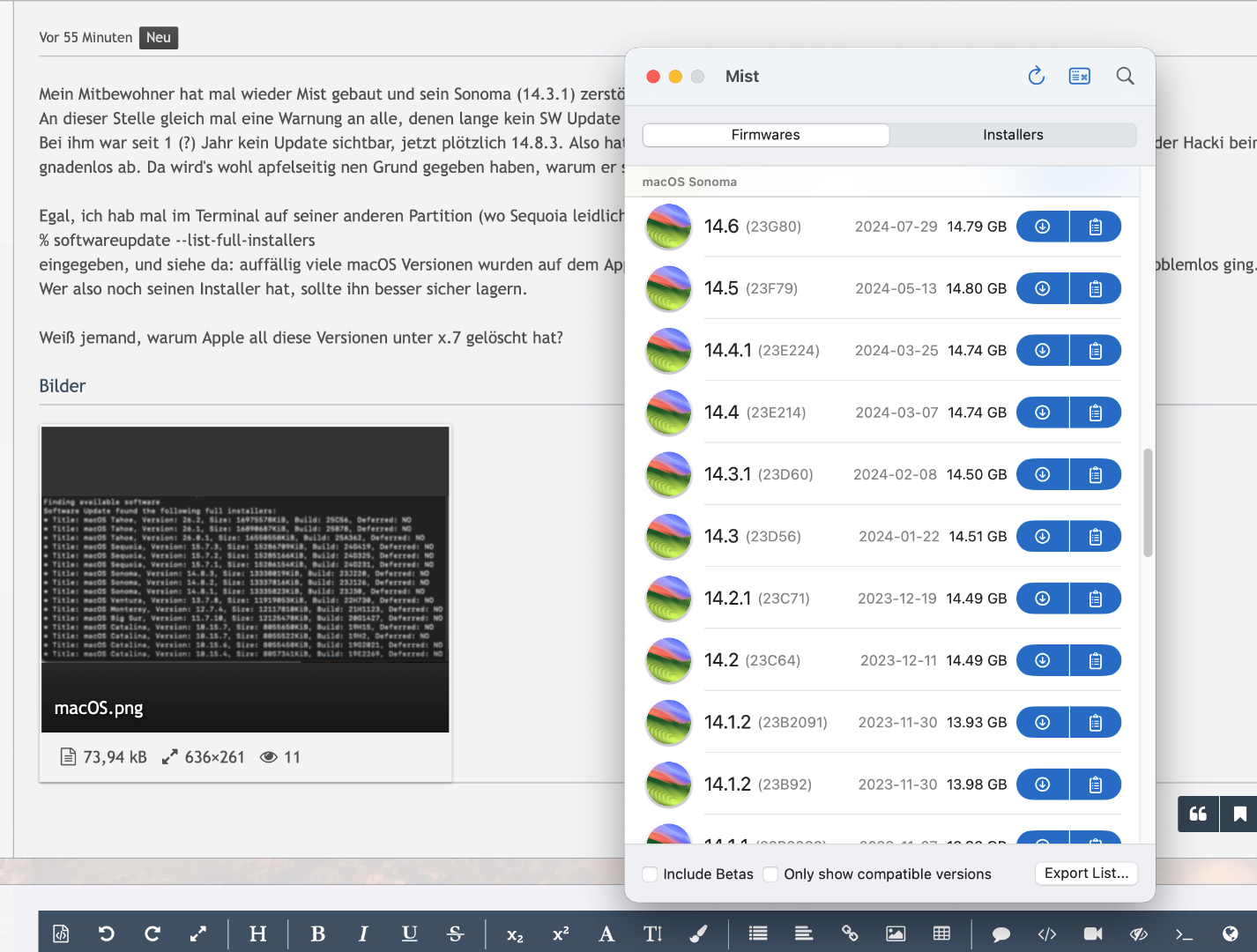Insert a spoiler with the crossed-eye icon

(x=1139, y=933)
